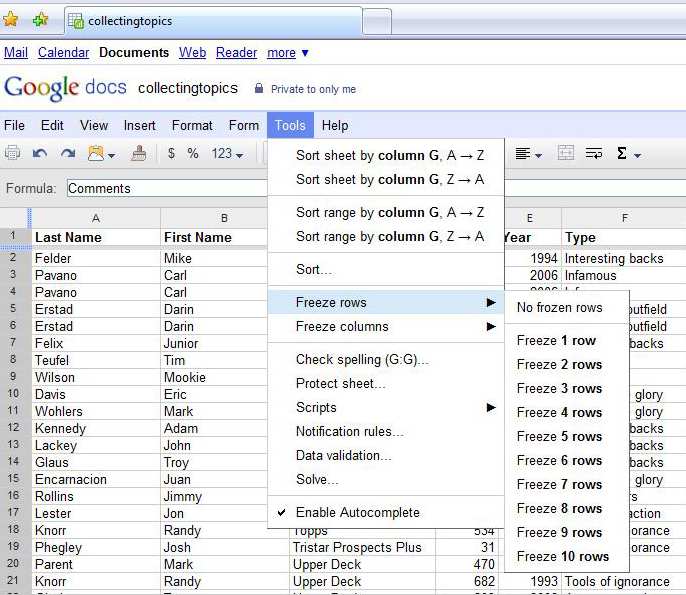Image resolution: width=686 pixels, height=595 pixels.
Task: Click the redo arrow icon
Action: click(x=68, y=154)
